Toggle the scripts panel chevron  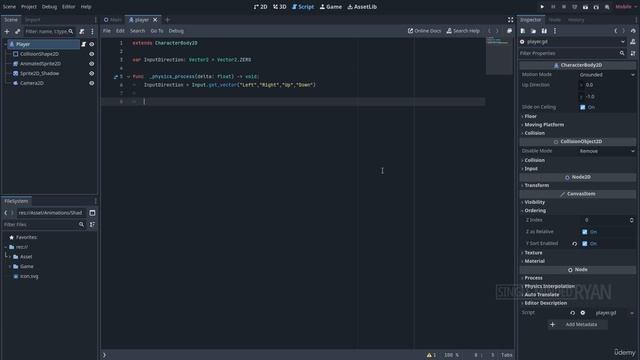(x=104, y=355)
